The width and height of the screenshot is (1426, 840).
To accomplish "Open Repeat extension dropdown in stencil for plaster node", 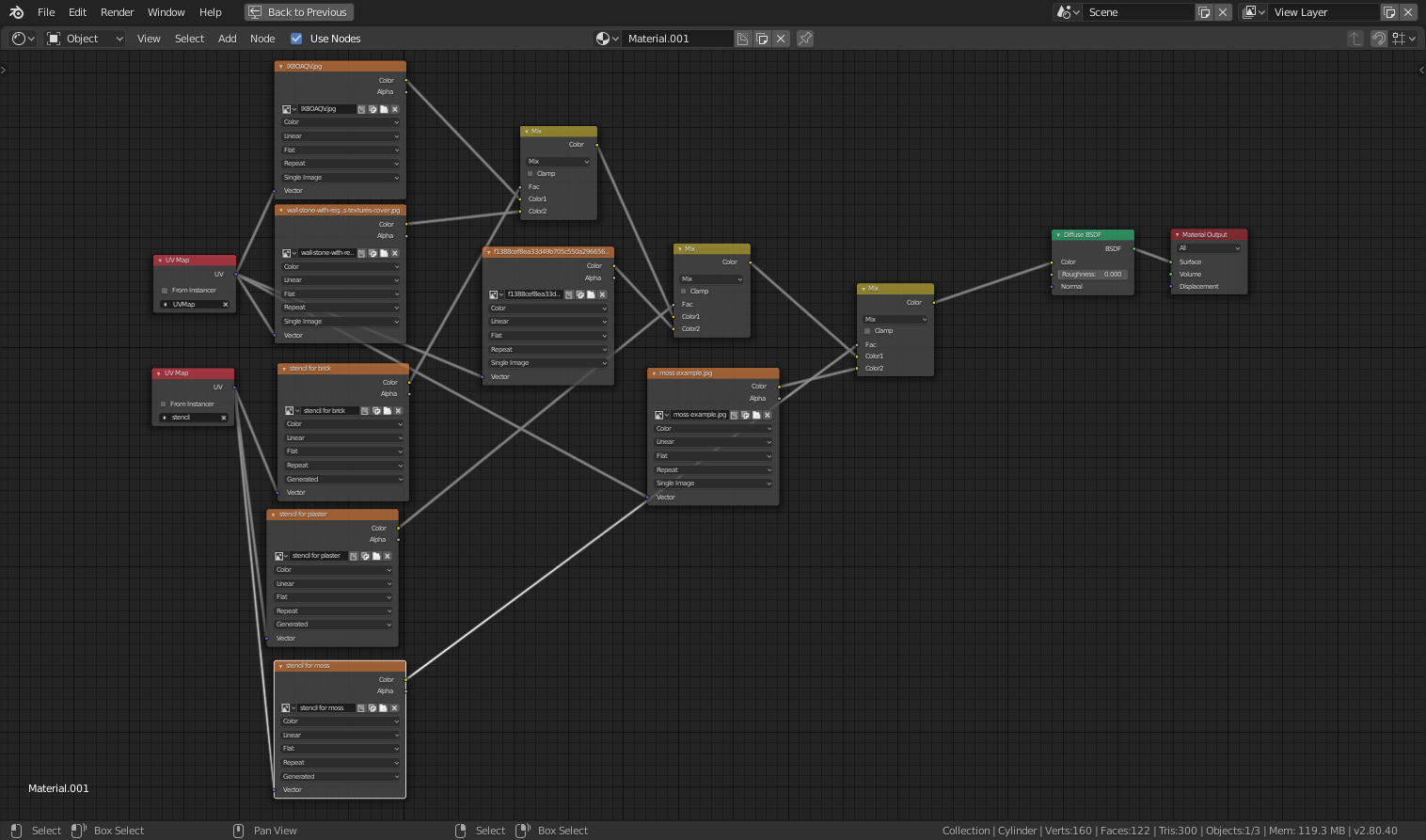I will pos(333,611).
